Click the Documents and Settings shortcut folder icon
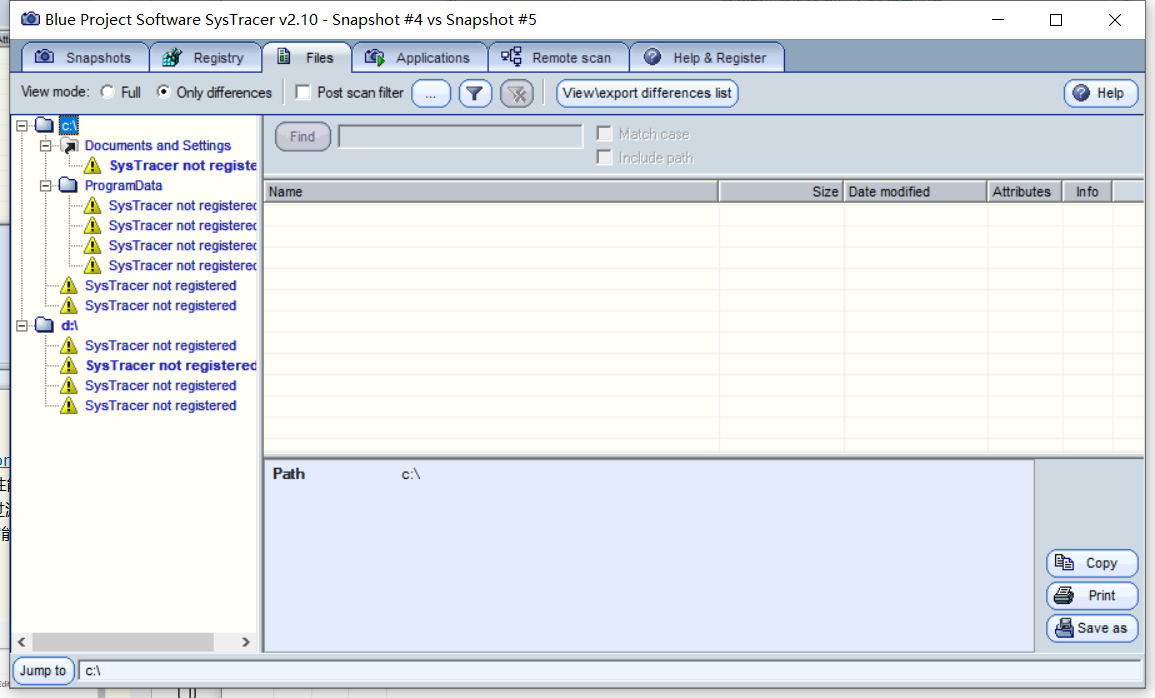 (69, 146)
